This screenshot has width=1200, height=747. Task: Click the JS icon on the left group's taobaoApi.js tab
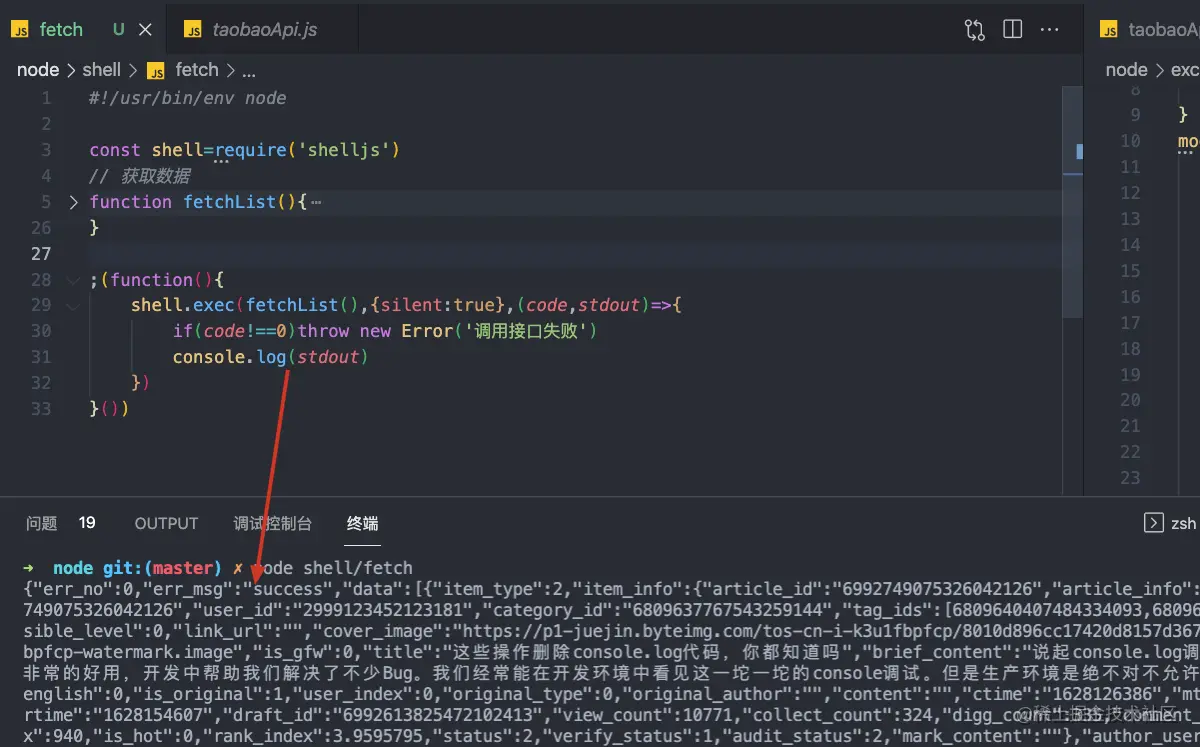(194, 31)
